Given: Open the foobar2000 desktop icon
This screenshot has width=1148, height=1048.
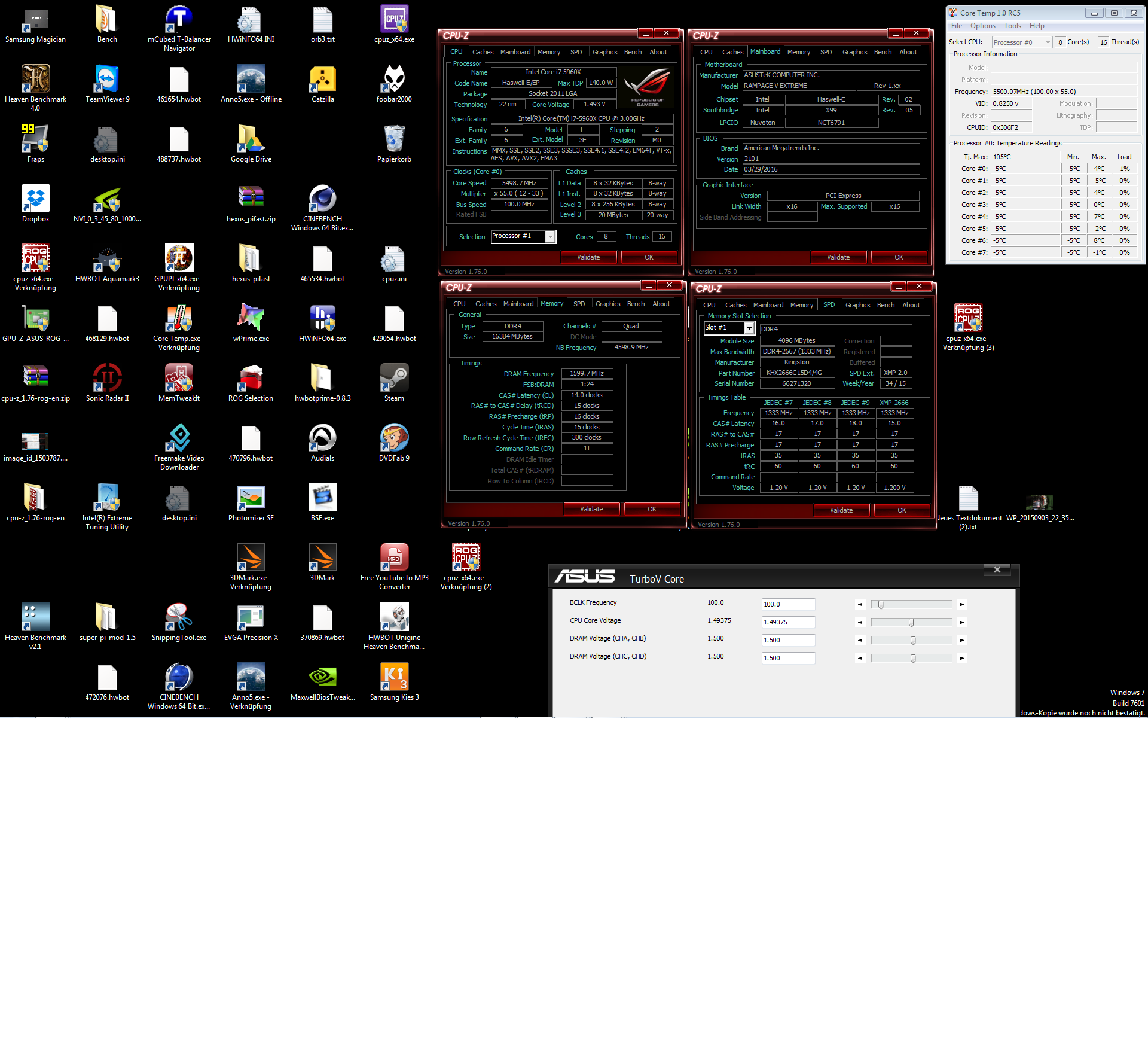Looking at the screenshot, I should pos(394,84).
